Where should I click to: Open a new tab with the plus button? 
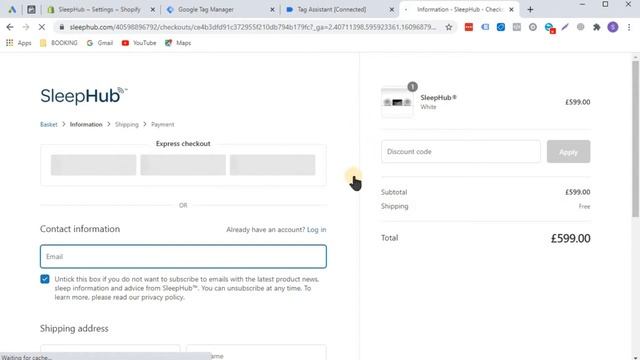pyautogui.click(x=530, y=9)
